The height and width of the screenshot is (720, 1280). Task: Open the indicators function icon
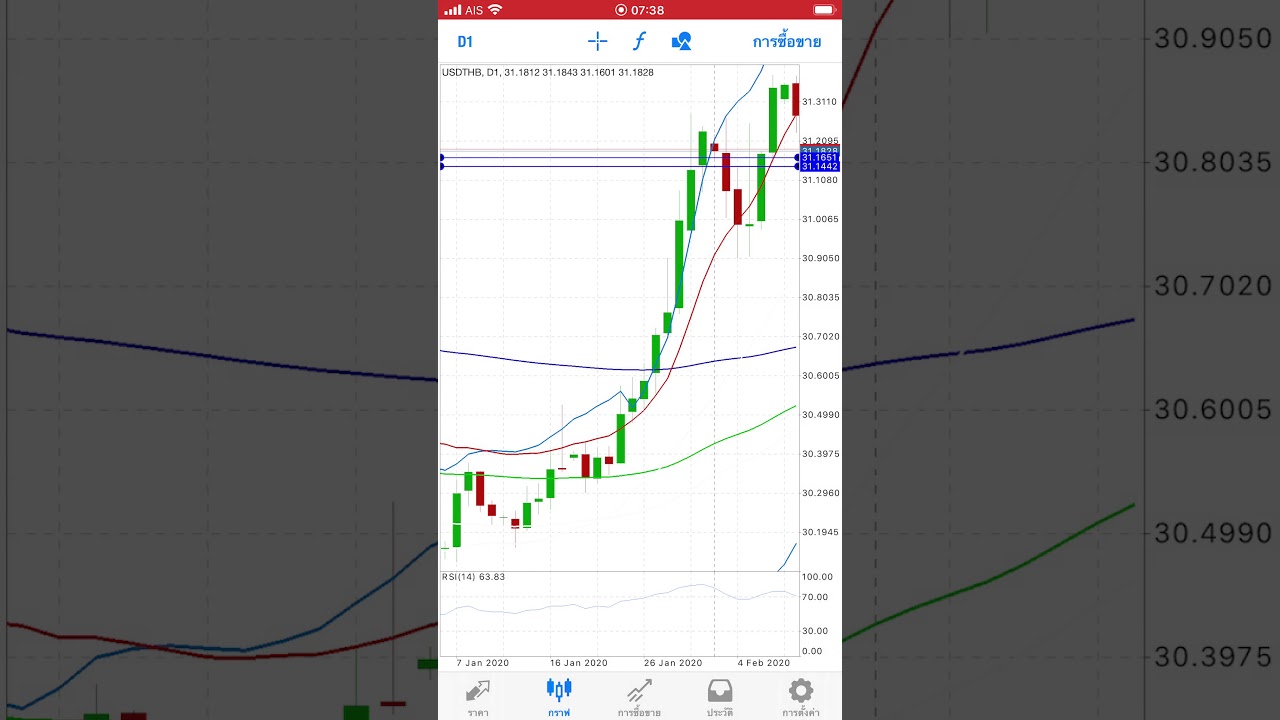639,41
